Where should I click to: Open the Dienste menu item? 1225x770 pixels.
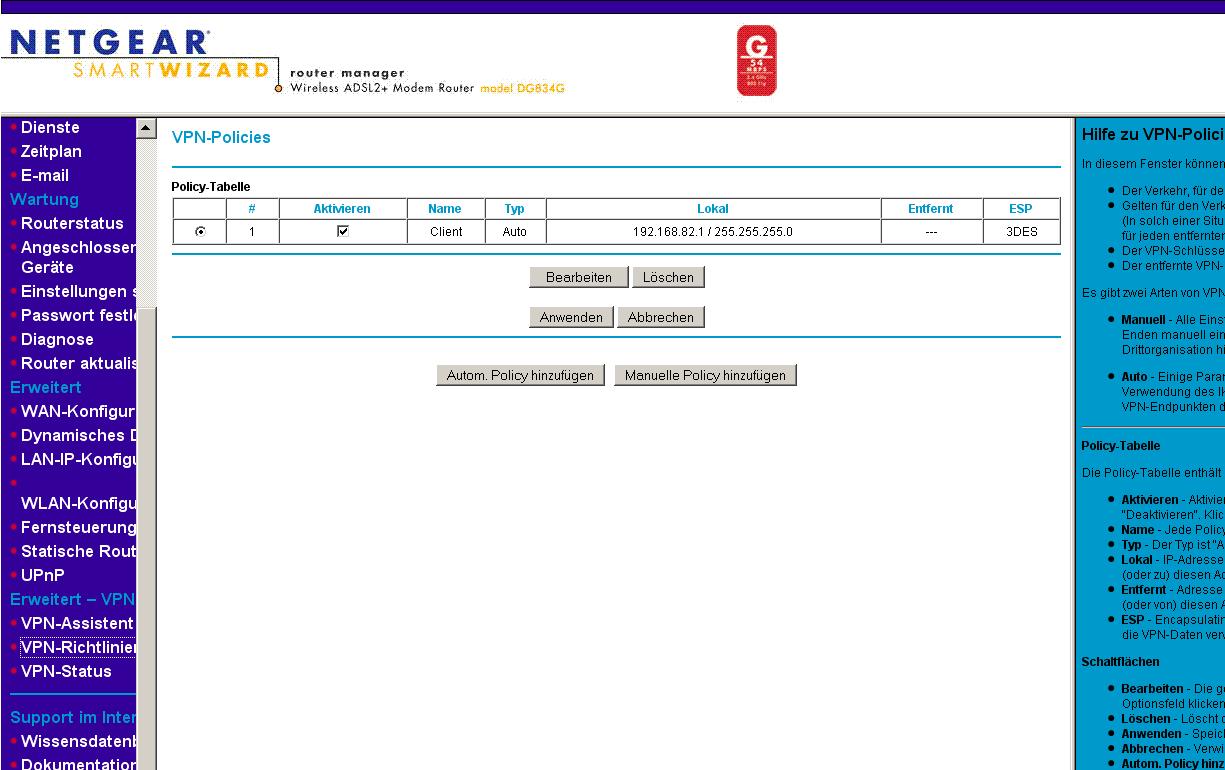click(50, 127)
